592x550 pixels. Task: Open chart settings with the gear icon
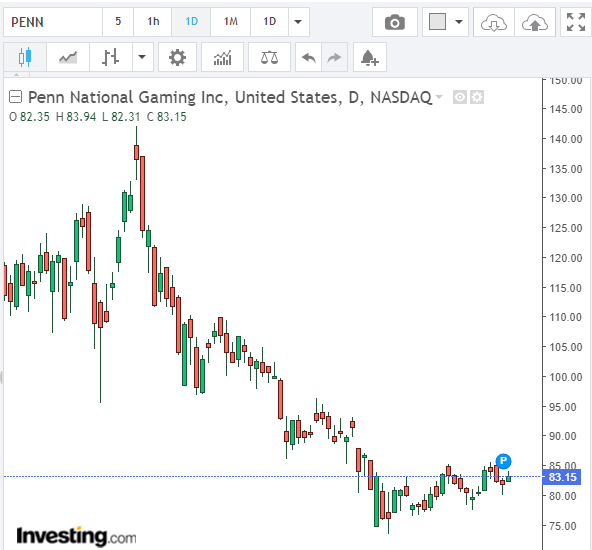pos(177,57)
